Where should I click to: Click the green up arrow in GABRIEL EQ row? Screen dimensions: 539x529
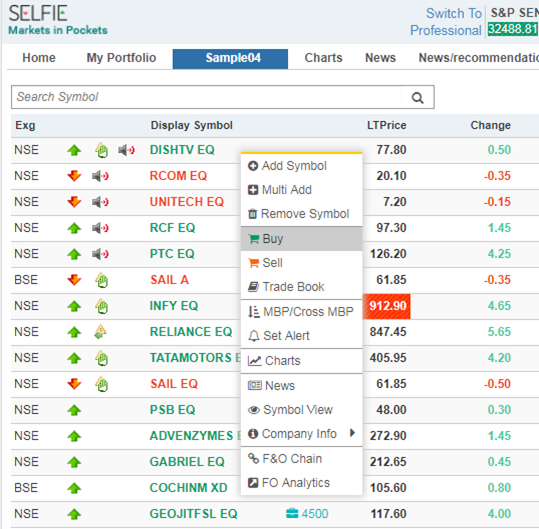point(74,462)
